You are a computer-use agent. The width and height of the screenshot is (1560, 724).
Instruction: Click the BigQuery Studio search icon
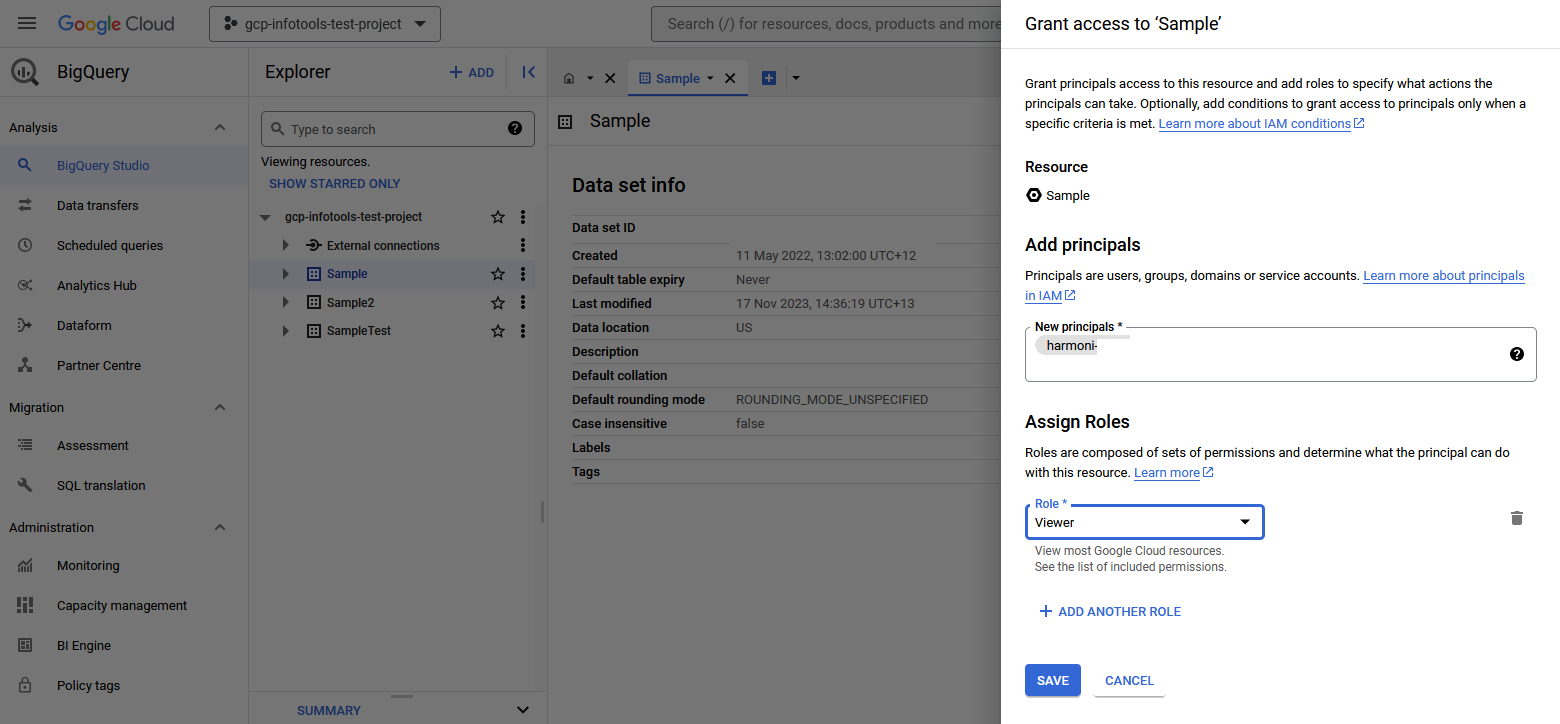click(25, 165)
